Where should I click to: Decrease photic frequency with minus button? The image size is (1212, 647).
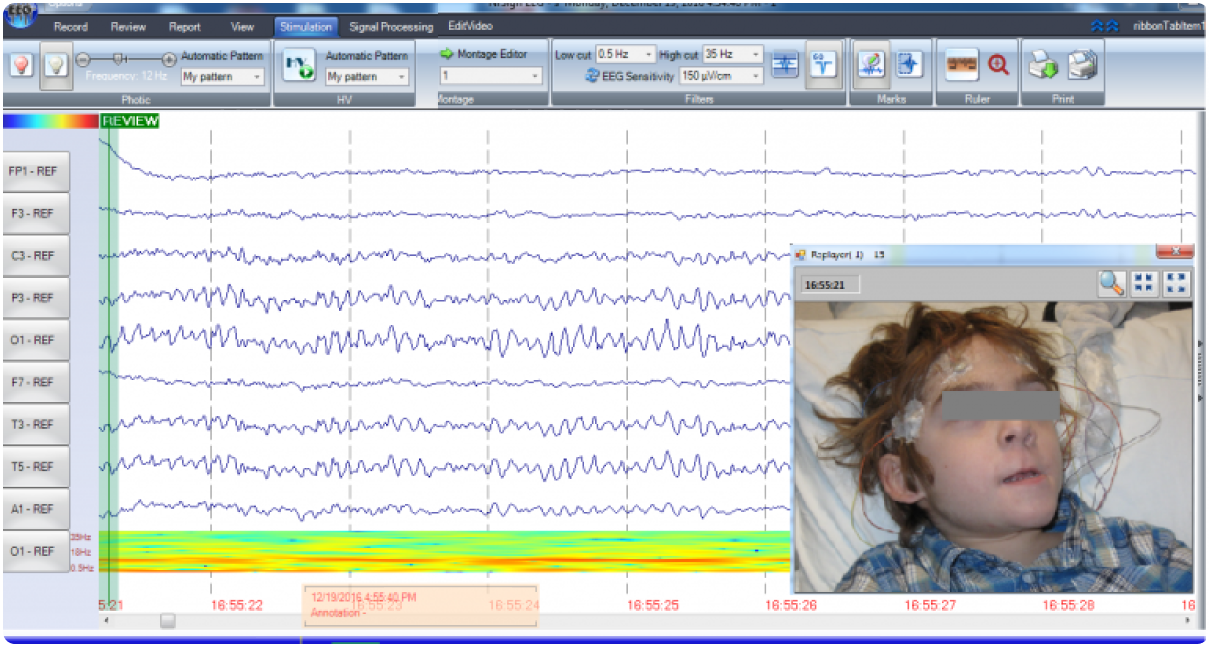pyautogui.click(x=83, y=59)
